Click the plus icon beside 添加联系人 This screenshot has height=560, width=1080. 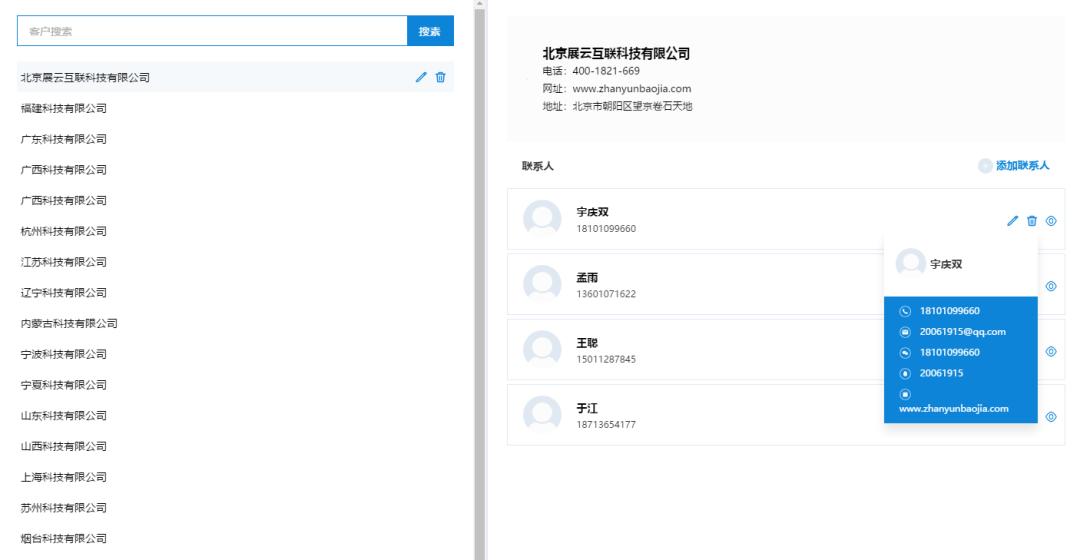(x=985, y=165)
